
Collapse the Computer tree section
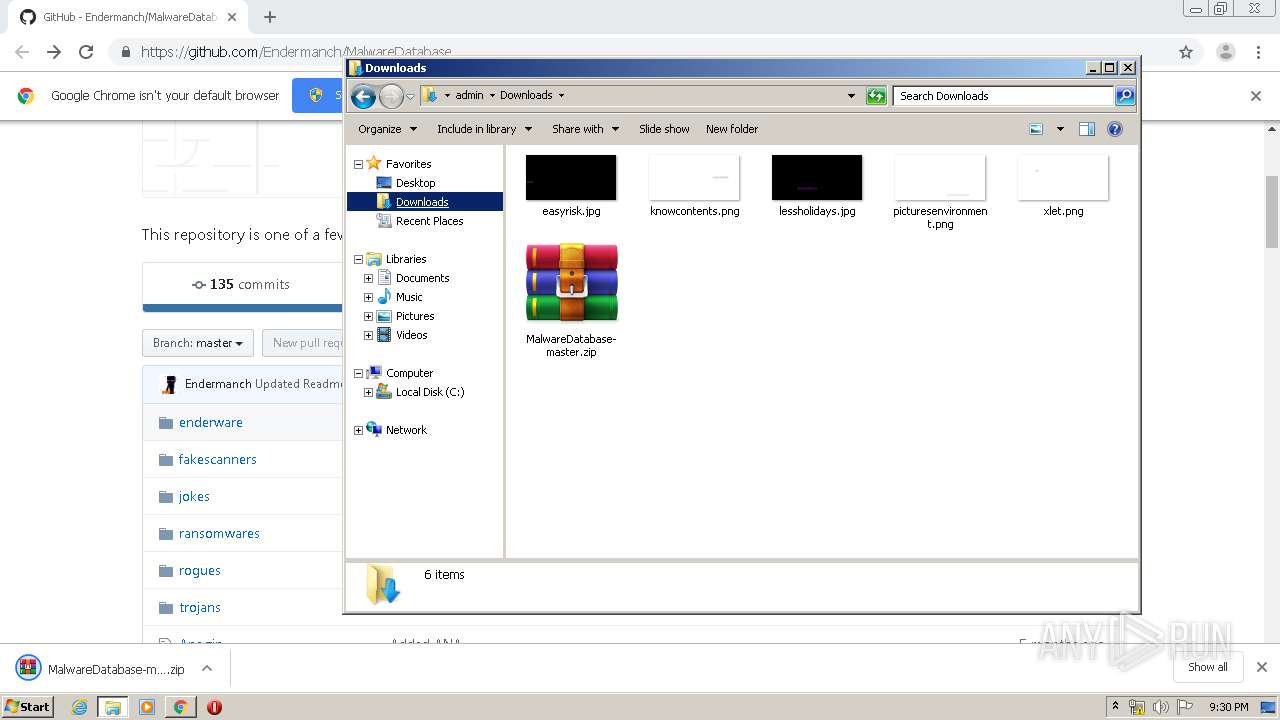pyautogui.click(x=358, y=373)
